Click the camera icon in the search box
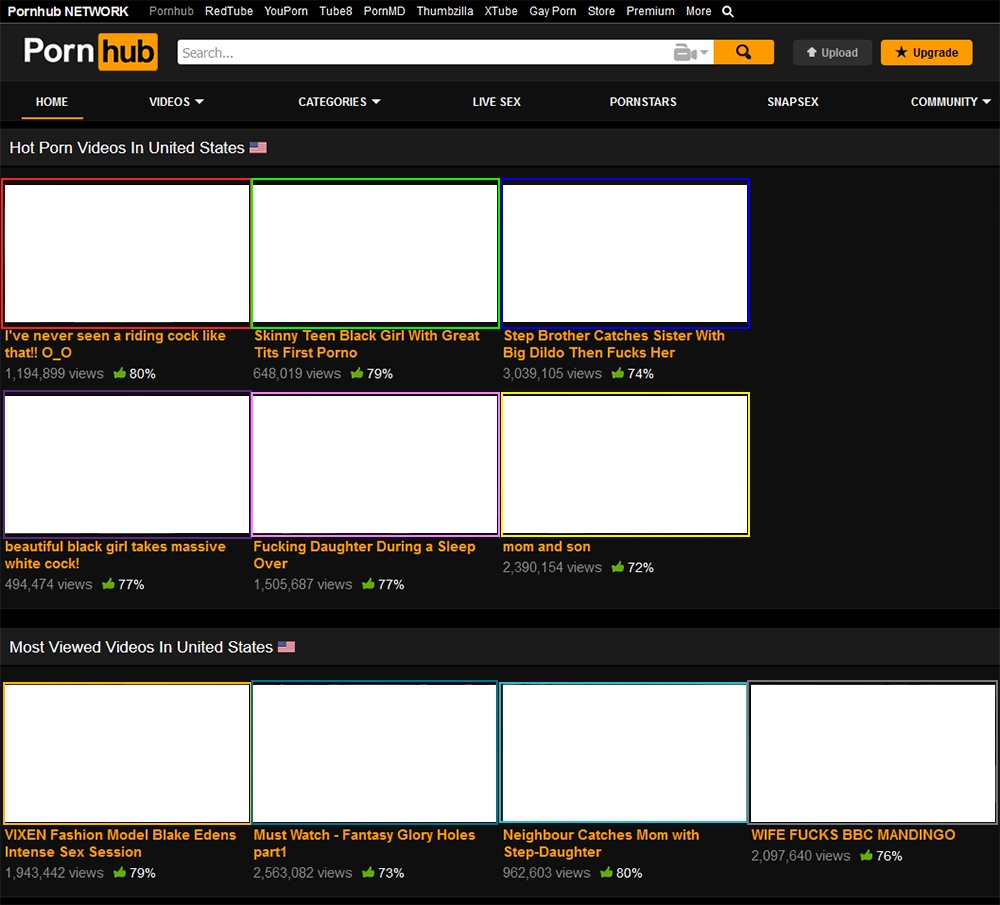Screen dimensions: 1000x905 pyautogui.click(x=684, y=53)
